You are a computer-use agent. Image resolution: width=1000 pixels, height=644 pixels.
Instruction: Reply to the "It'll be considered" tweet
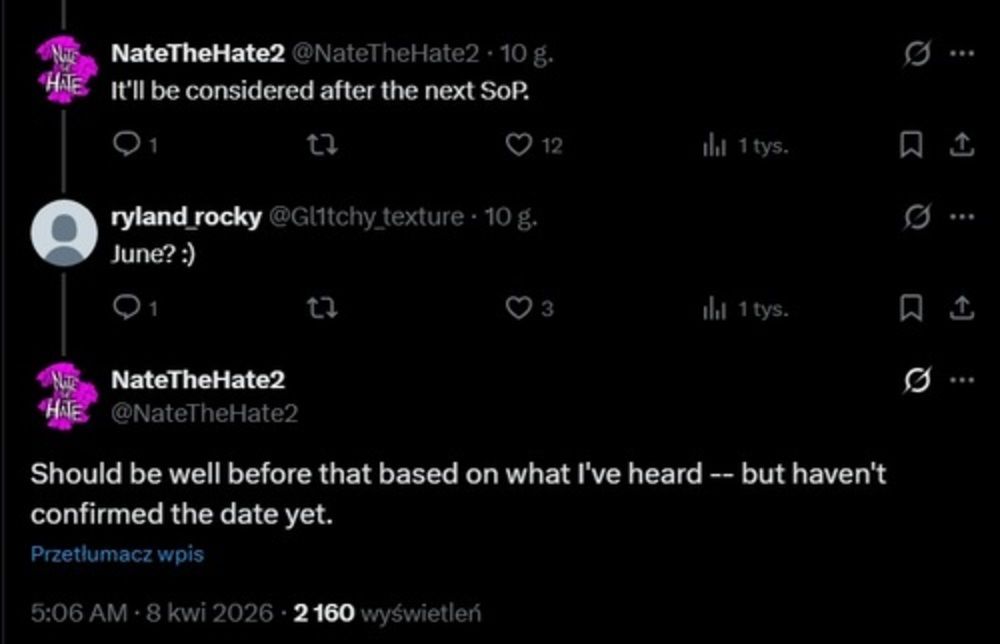coord(125,146)
